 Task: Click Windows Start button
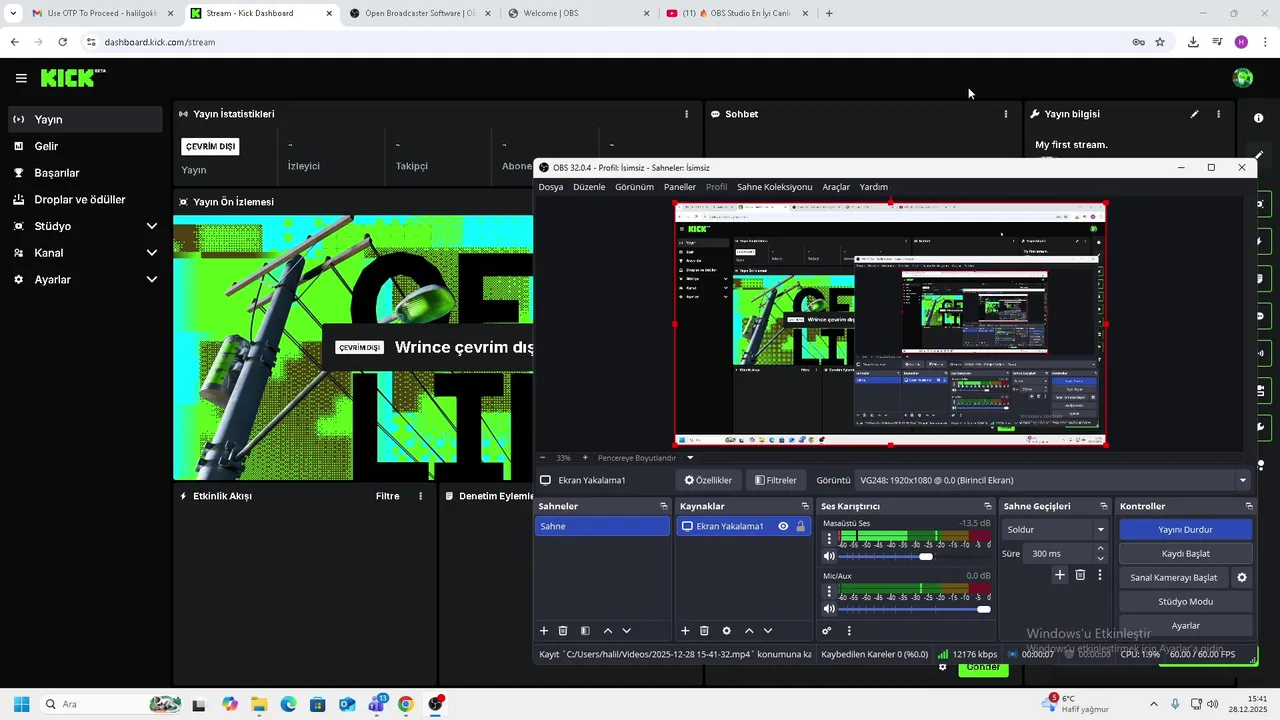pyautogui.click(x=21, y=704)
